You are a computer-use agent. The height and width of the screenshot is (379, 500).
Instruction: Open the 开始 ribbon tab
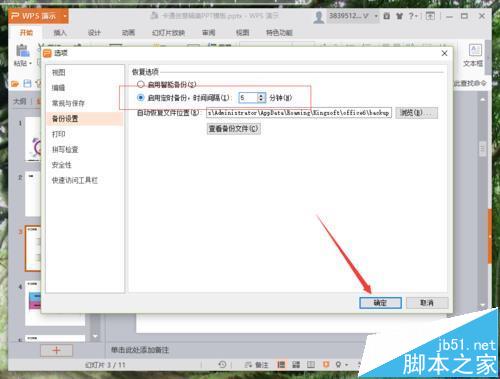point(26,32)
